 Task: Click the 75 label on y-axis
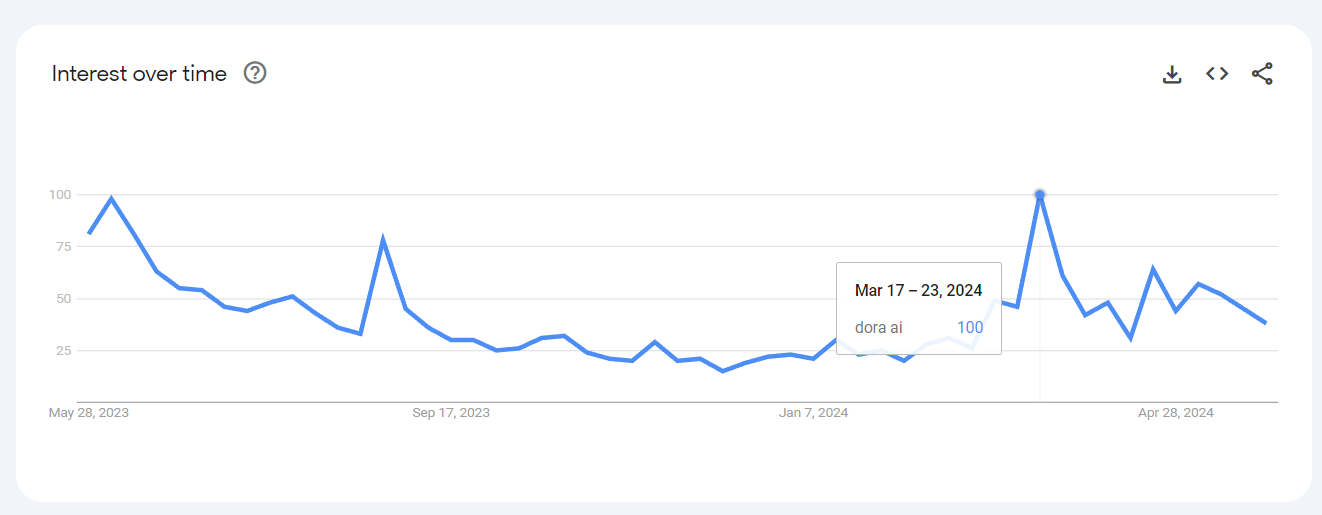63,246
